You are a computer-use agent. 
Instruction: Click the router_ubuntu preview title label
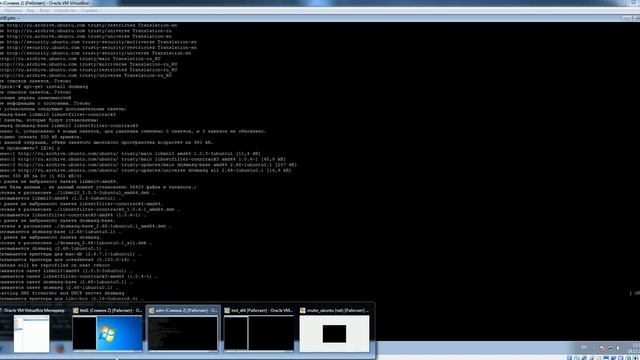[x=338, y=310]
